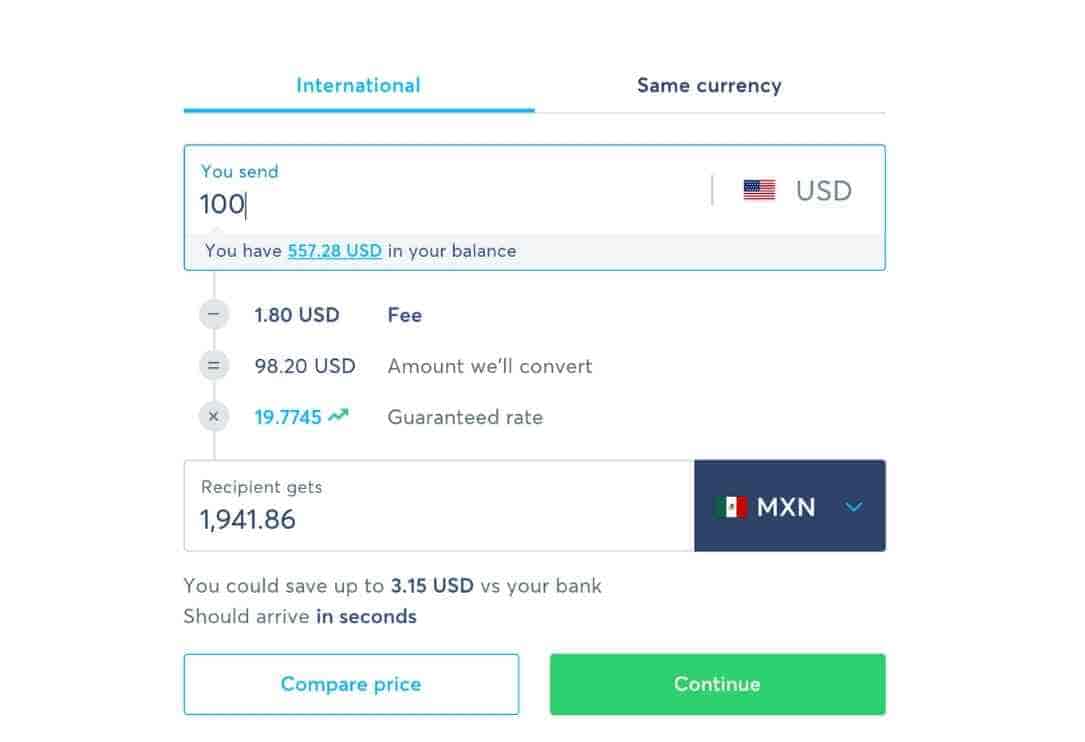Viewport: 1085px width, 742px height.
Task: Expand the MXN currency chevron
Action: pos(854,507)
